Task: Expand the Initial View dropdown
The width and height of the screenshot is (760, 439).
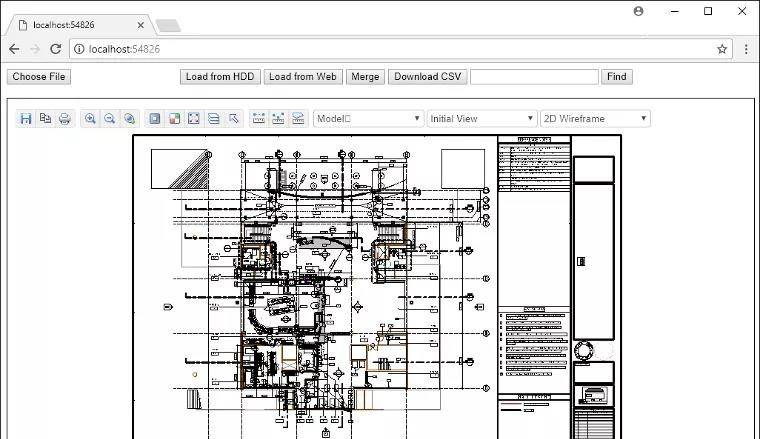Action: click(x=481, y=119)
